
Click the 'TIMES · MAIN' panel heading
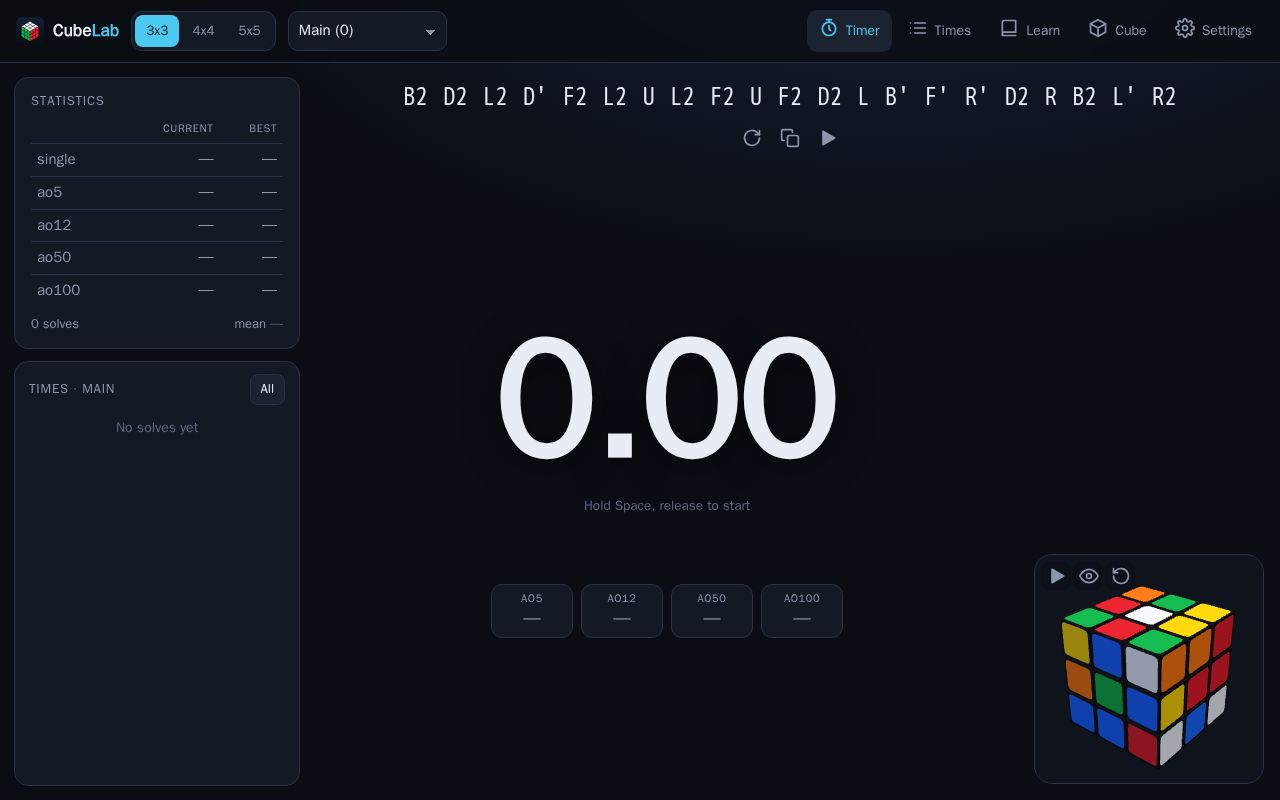pyautogui.click(x=72, y=389)
